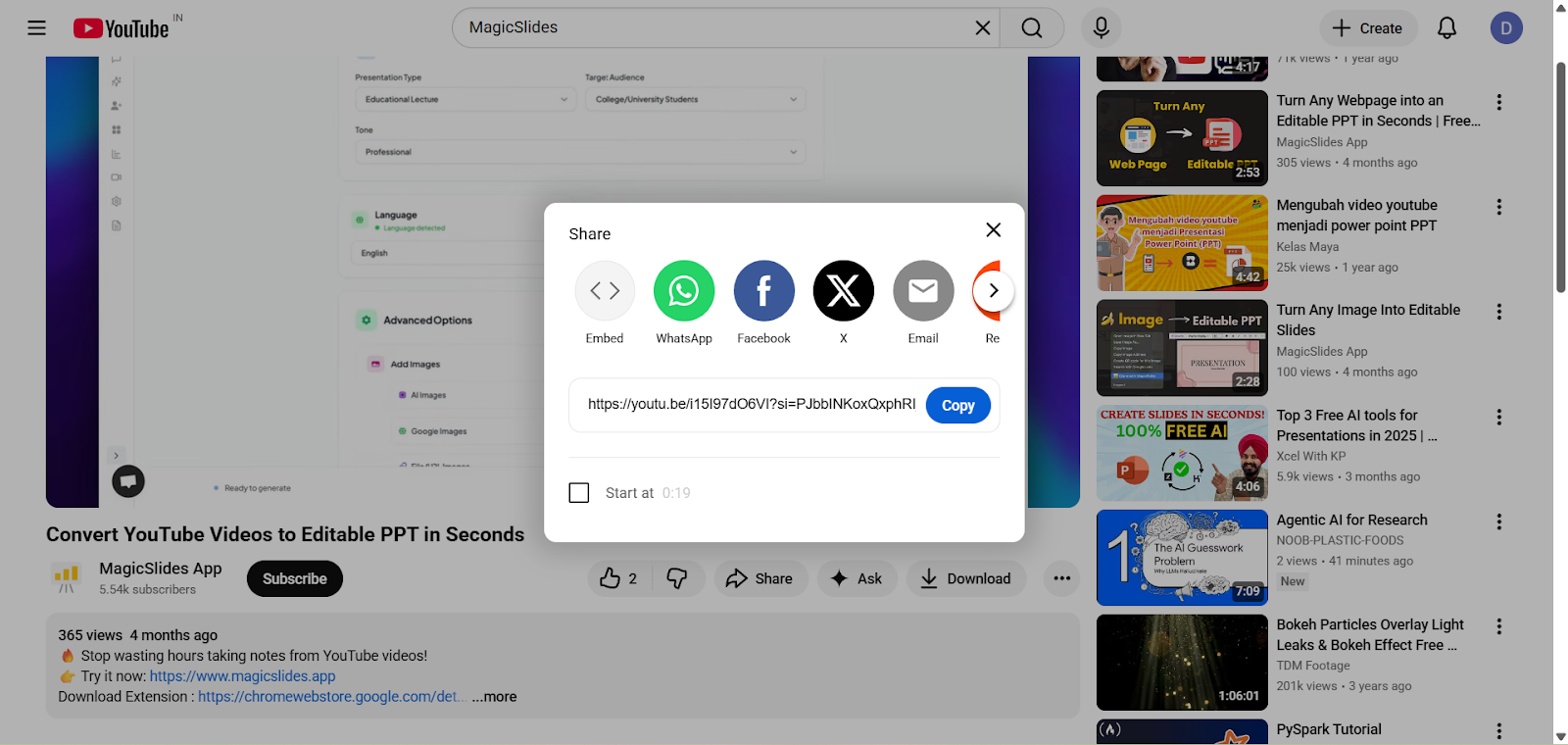This screenshot has height=745, width=1568.
Task: Play Turn Any Image Into Editable Slides thumbnail
Action: pos(1182,348)
